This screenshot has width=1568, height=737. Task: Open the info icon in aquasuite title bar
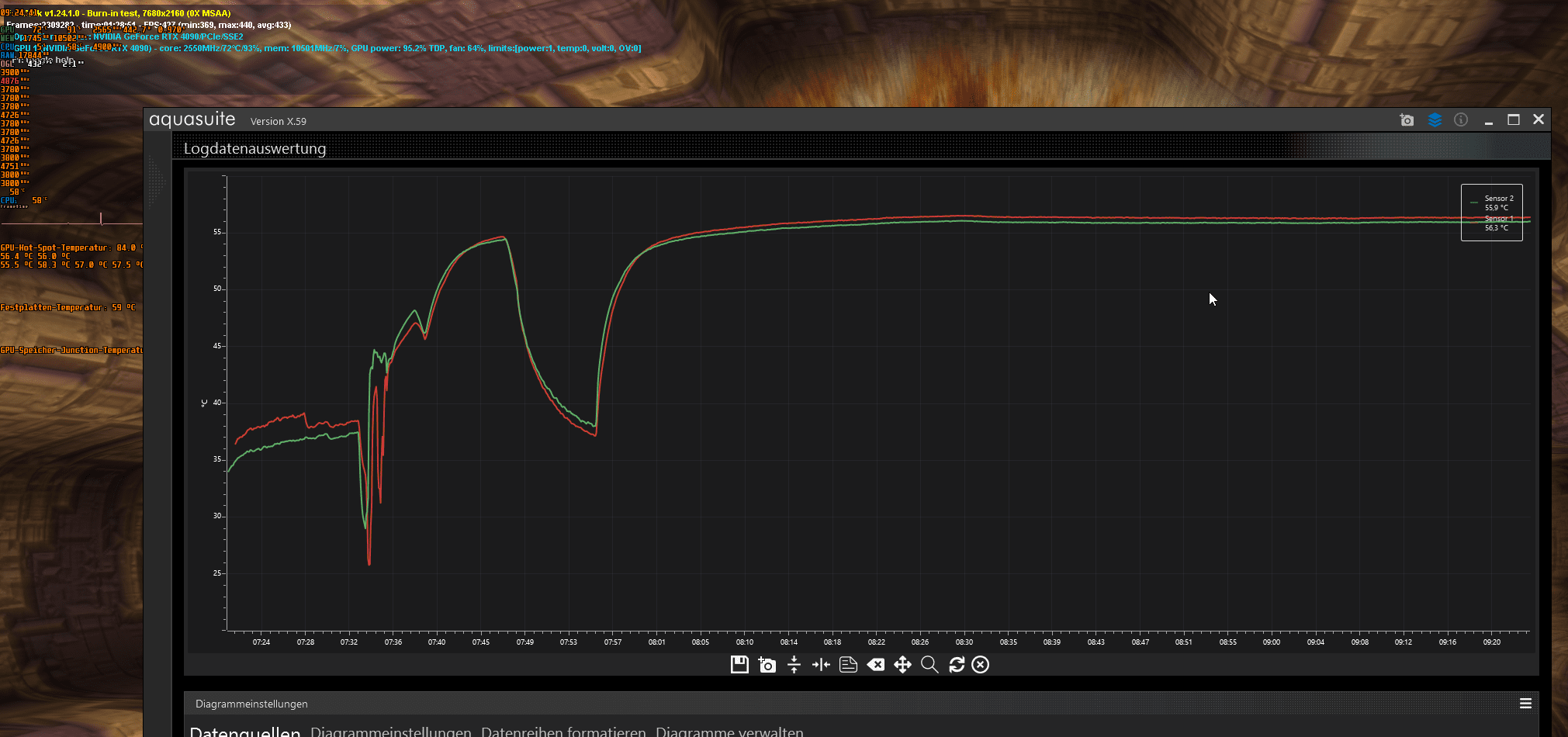(1461, 119)
